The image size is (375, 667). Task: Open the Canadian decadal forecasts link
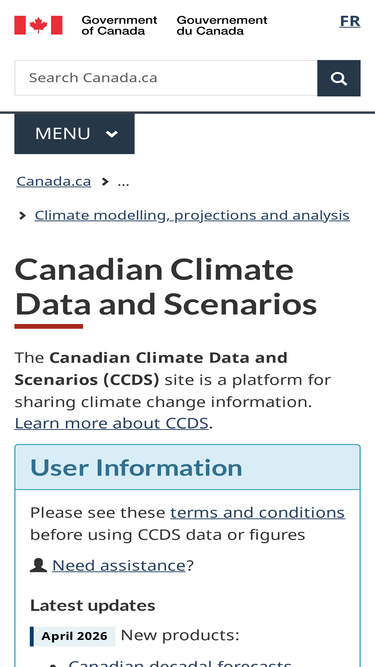180,662
